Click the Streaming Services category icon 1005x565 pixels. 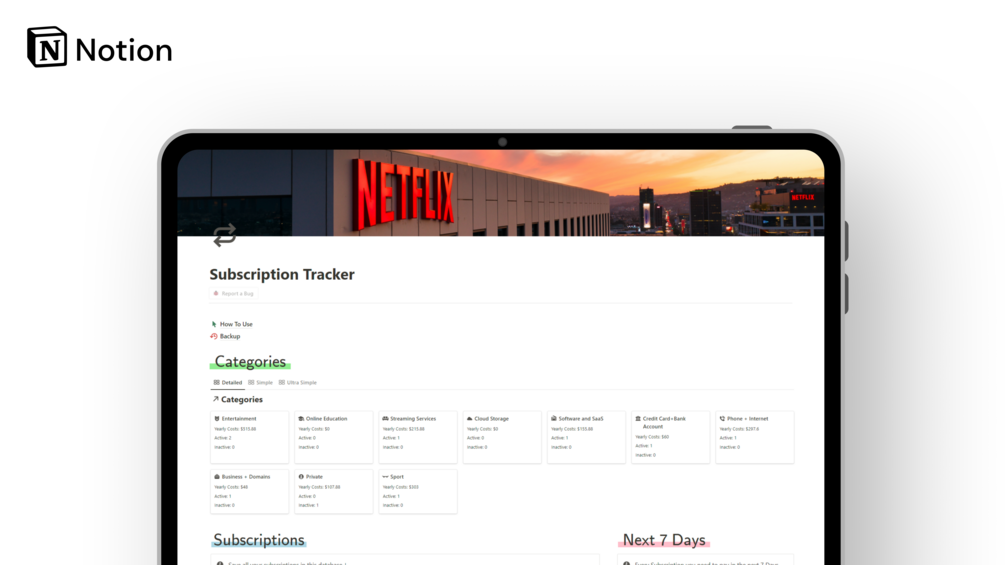pos(385,418)
